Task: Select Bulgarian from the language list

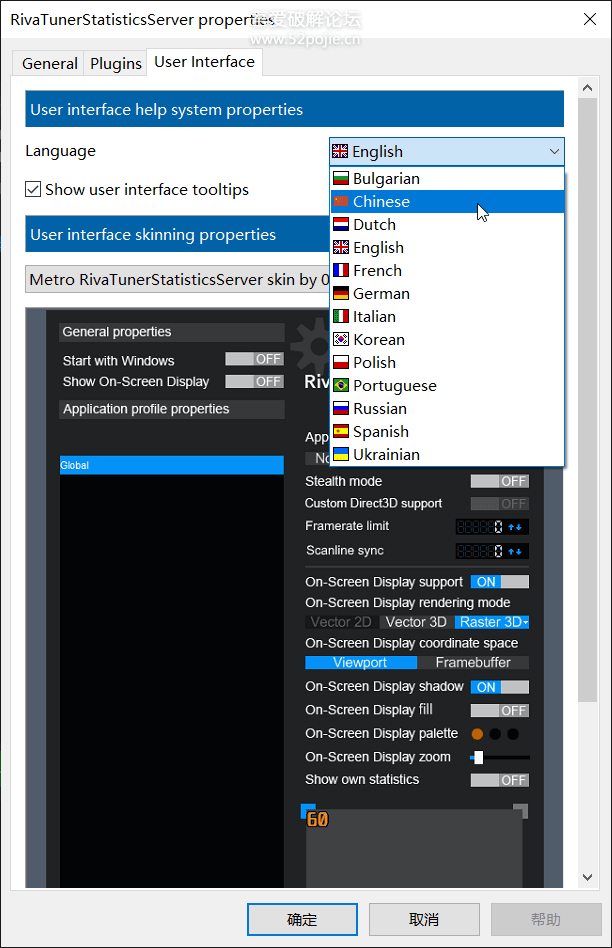Action: pos(448,179)
